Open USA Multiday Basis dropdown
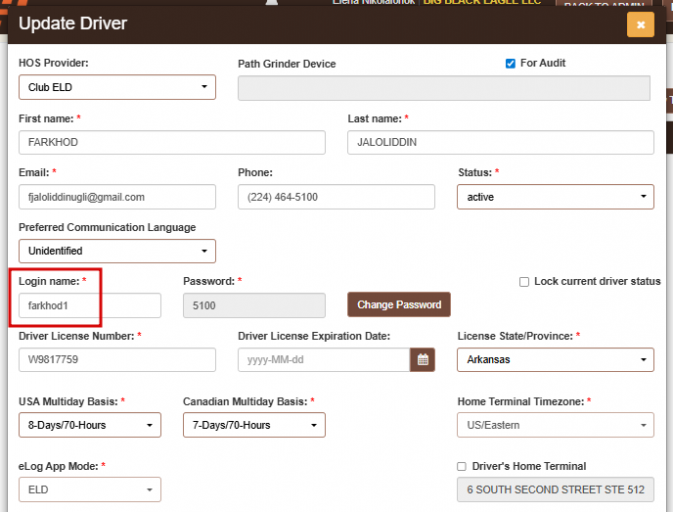Screen dimensions: 673x512 point(90,425)
